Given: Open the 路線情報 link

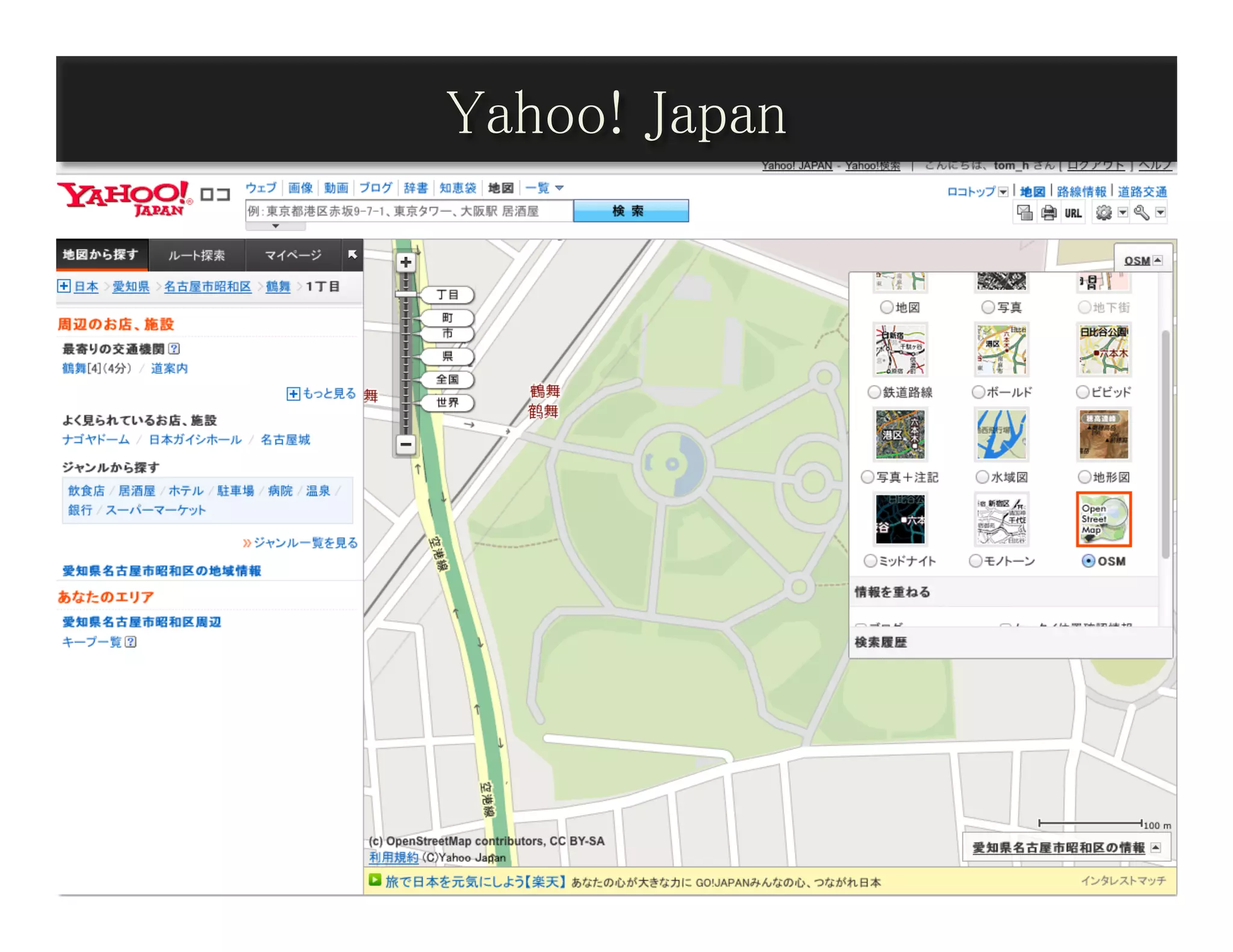Looking at the screenshot, I should click(1081, 192).
